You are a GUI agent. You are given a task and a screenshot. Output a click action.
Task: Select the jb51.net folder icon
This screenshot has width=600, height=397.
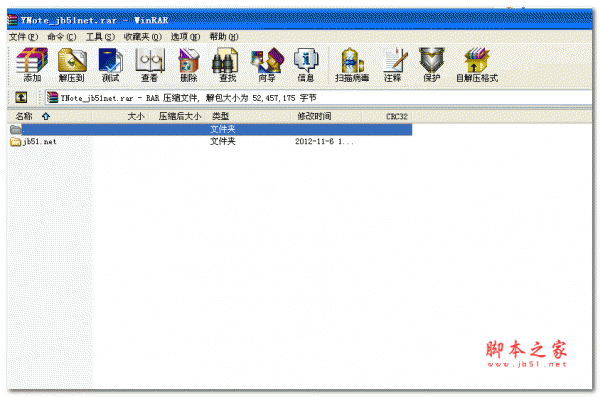pos(16,142)
